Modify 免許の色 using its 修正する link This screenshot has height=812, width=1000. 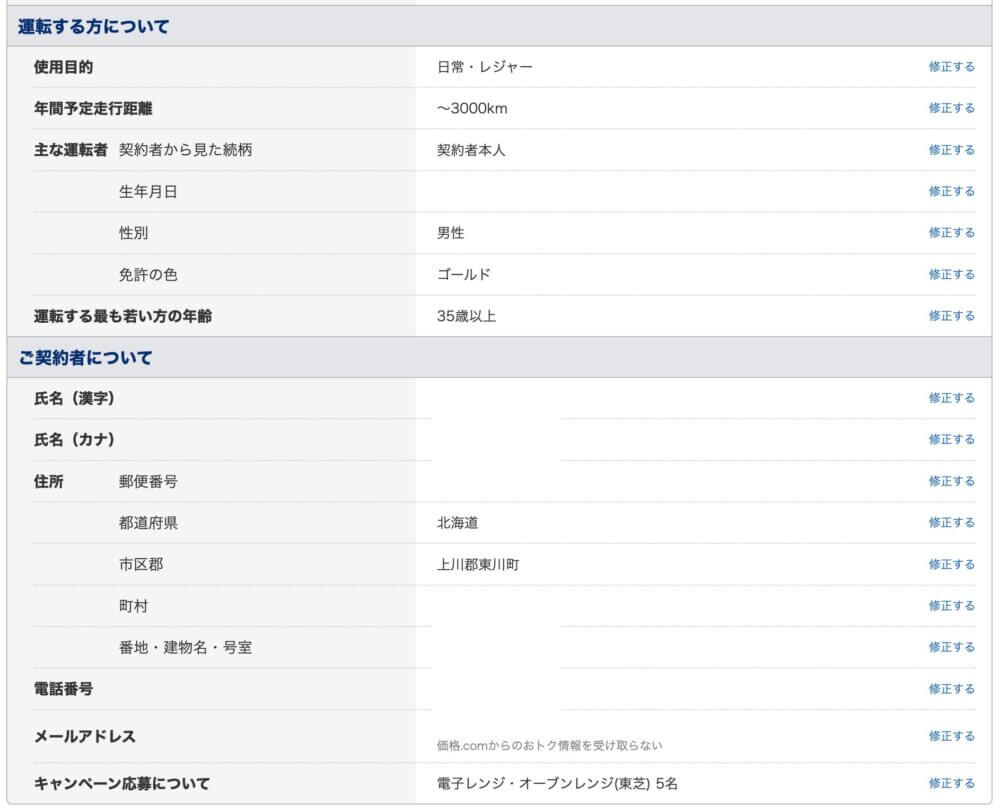coord(951,274)
